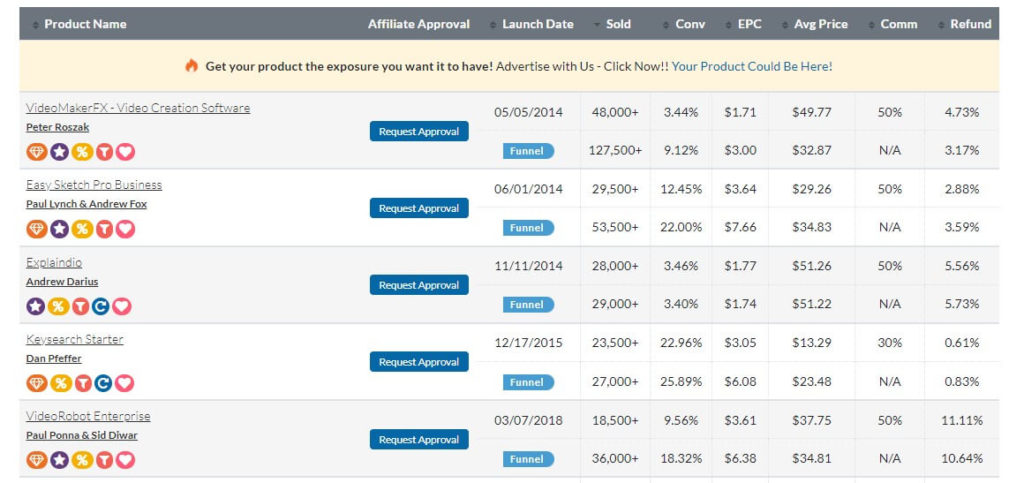Open the Keysearch Starter product link
The image size is (1024, 483).
pos(74,339)
